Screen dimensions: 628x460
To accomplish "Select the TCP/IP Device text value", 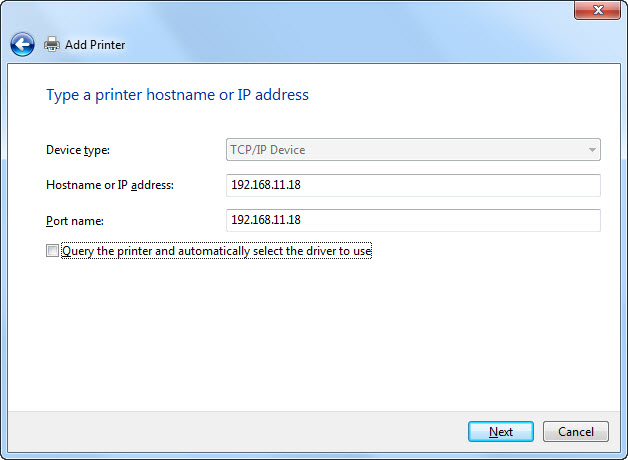I will pos(268,150).
